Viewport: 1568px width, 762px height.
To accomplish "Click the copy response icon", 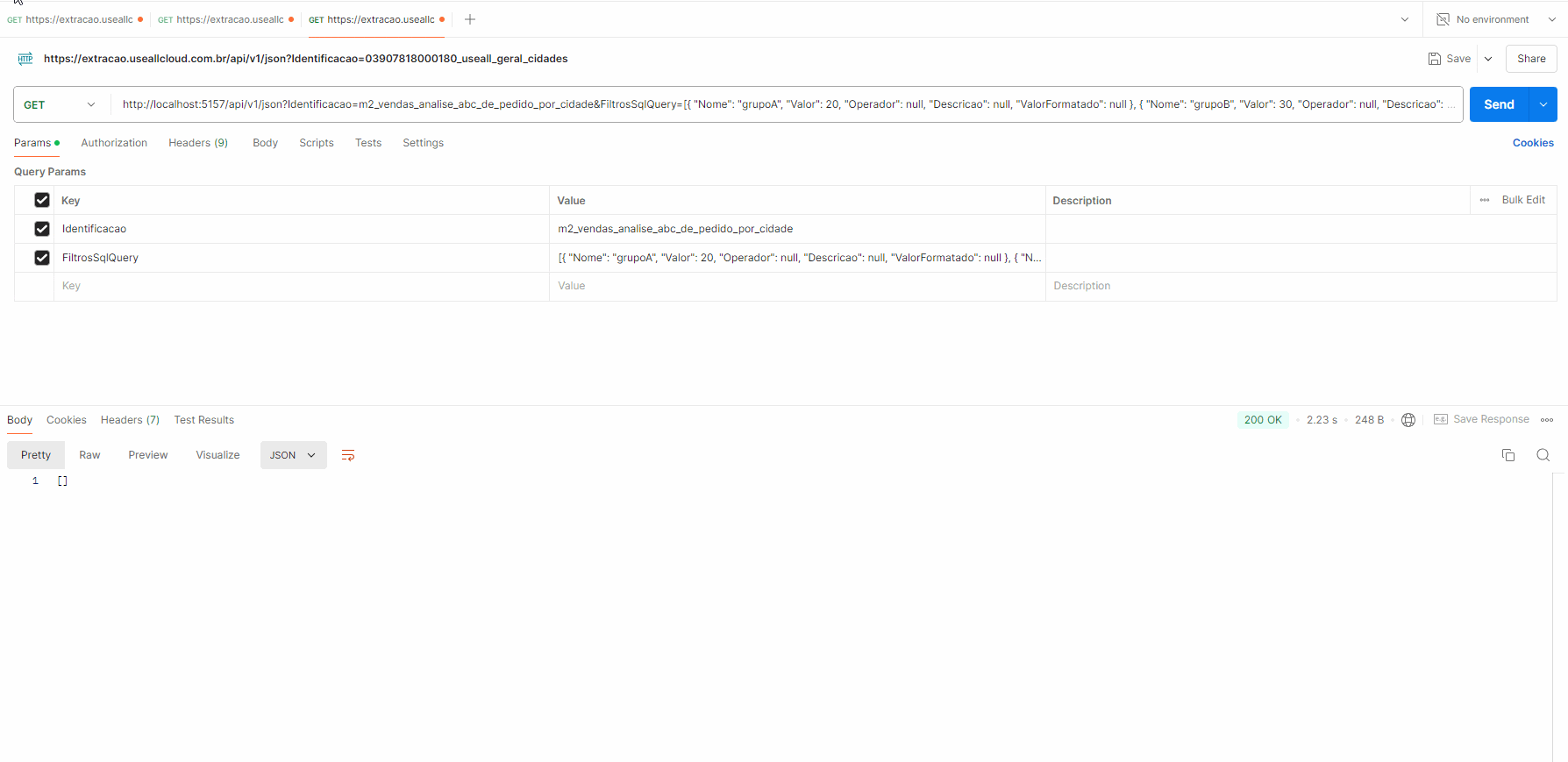I will click(x=1508, y=455).
